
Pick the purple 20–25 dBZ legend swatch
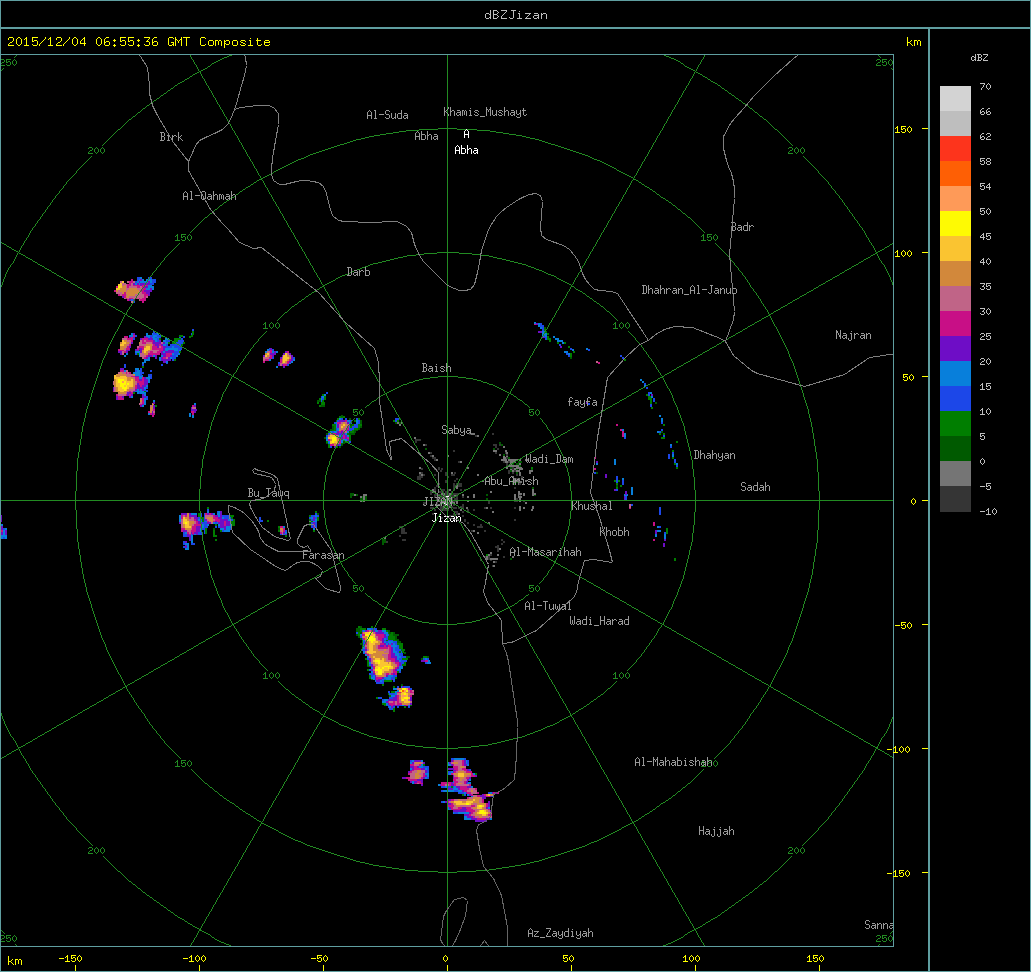[955, 349]
